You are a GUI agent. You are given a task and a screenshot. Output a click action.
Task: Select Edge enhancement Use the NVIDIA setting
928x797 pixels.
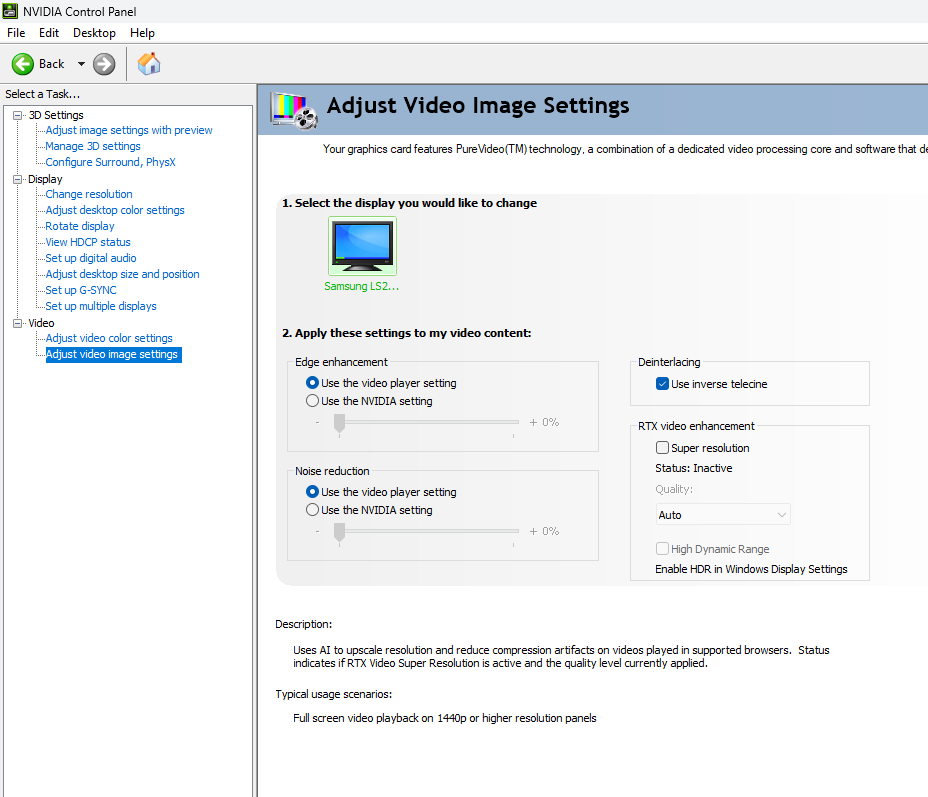[312, 401]
